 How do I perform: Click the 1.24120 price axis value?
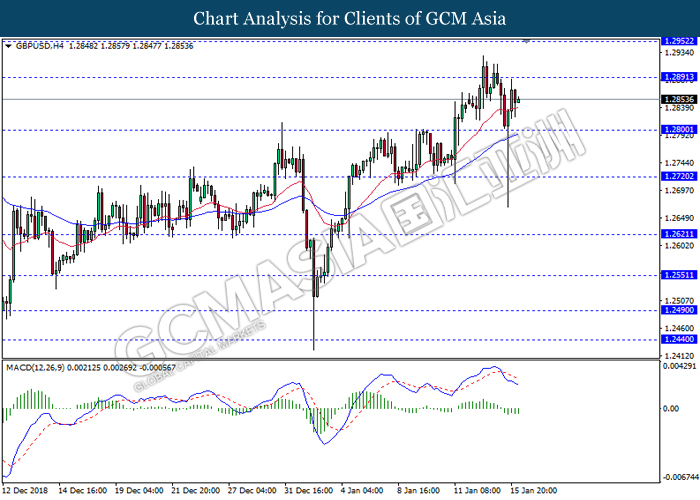pos(679,356)
